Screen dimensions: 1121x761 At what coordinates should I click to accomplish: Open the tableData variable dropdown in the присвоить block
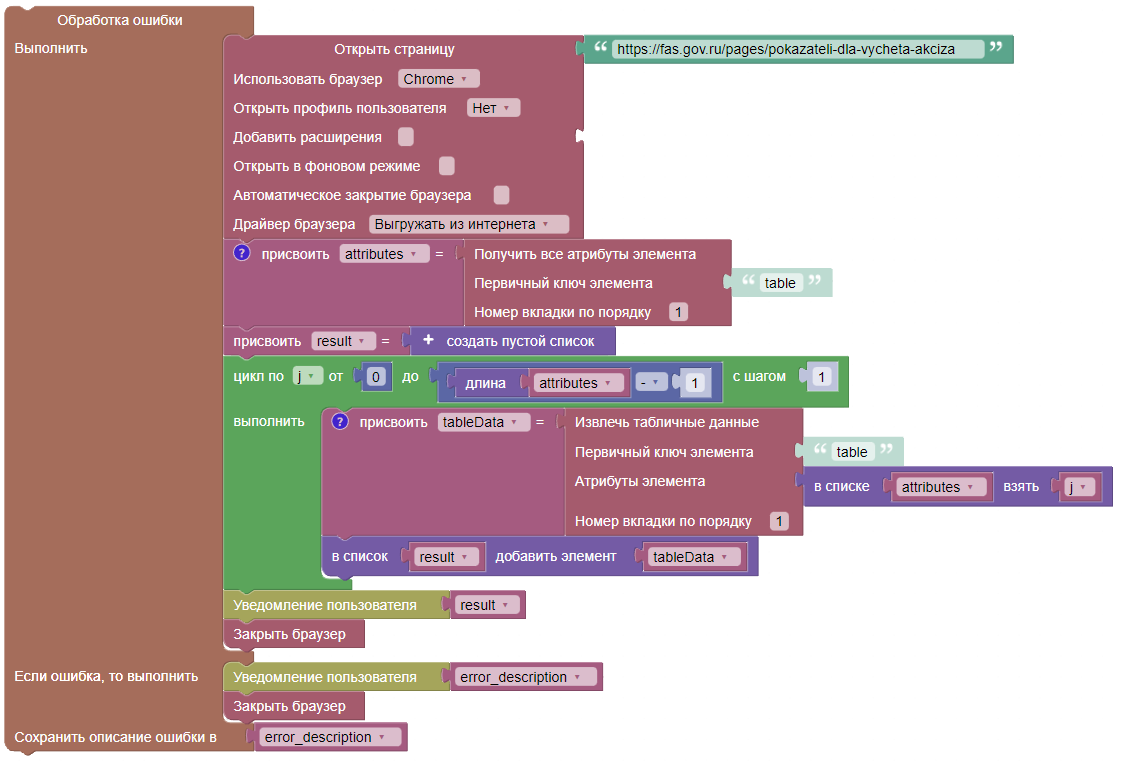click(x=484, y=422)
